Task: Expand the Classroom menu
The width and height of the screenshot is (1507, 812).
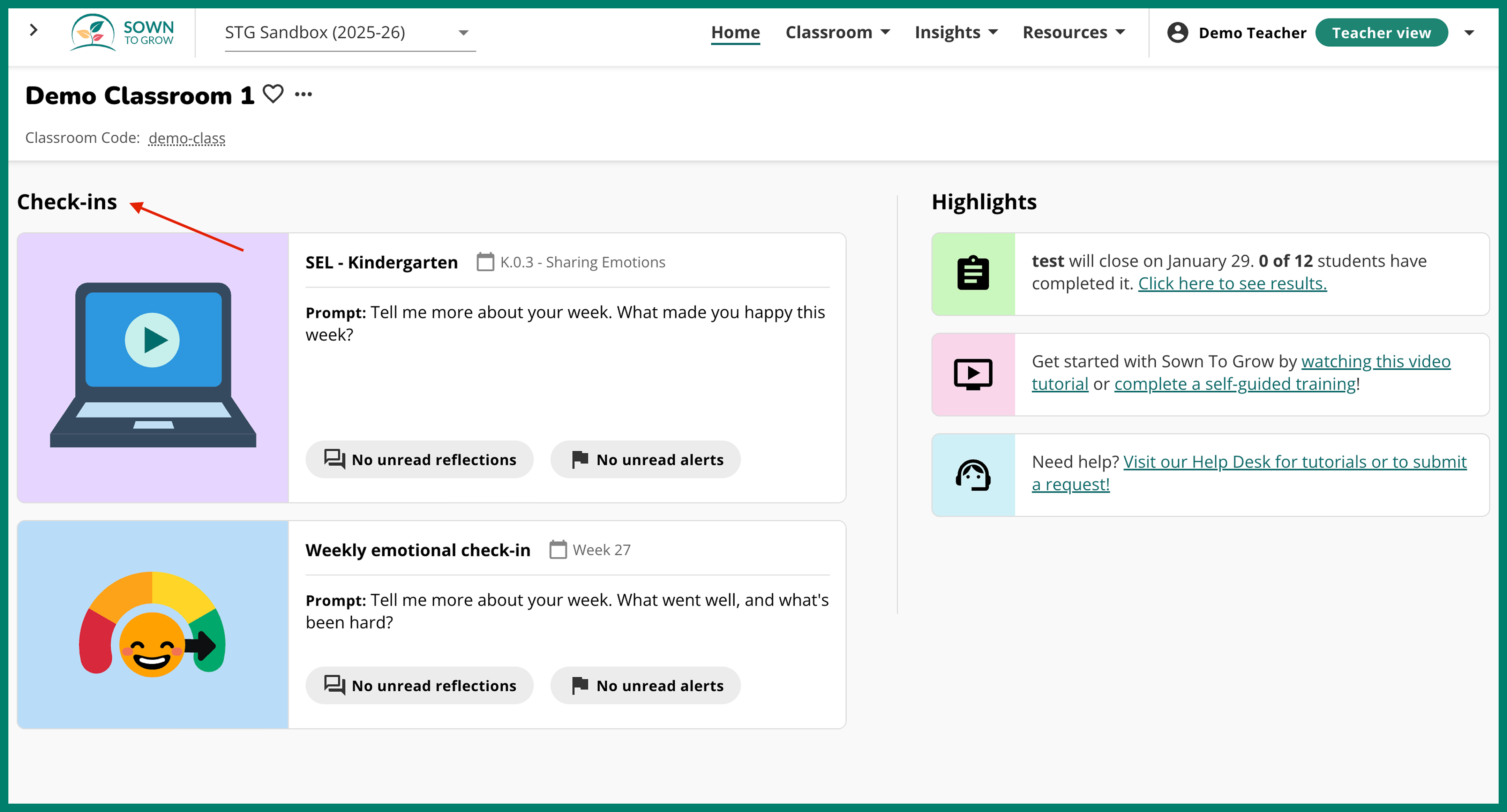Action: pos(837,33)
